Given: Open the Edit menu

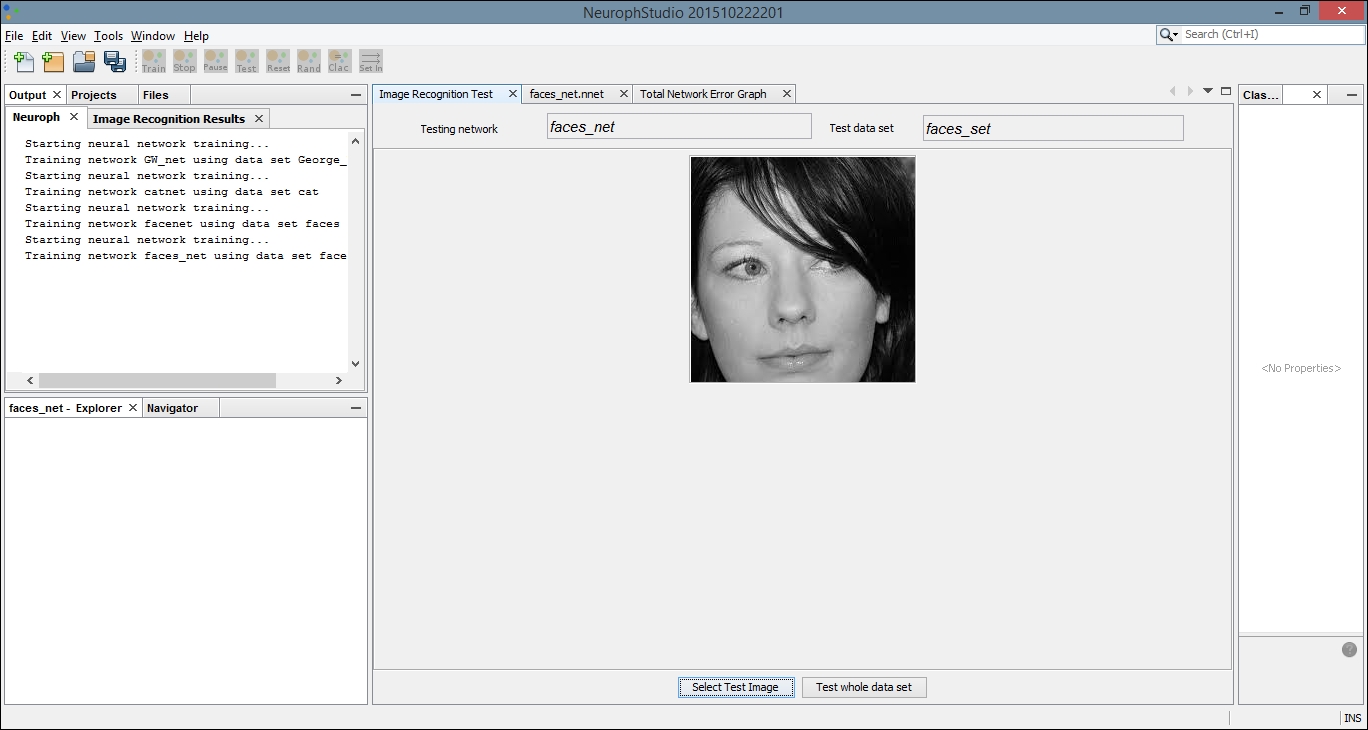Looking at the screenshot, I should pos(42,36).
